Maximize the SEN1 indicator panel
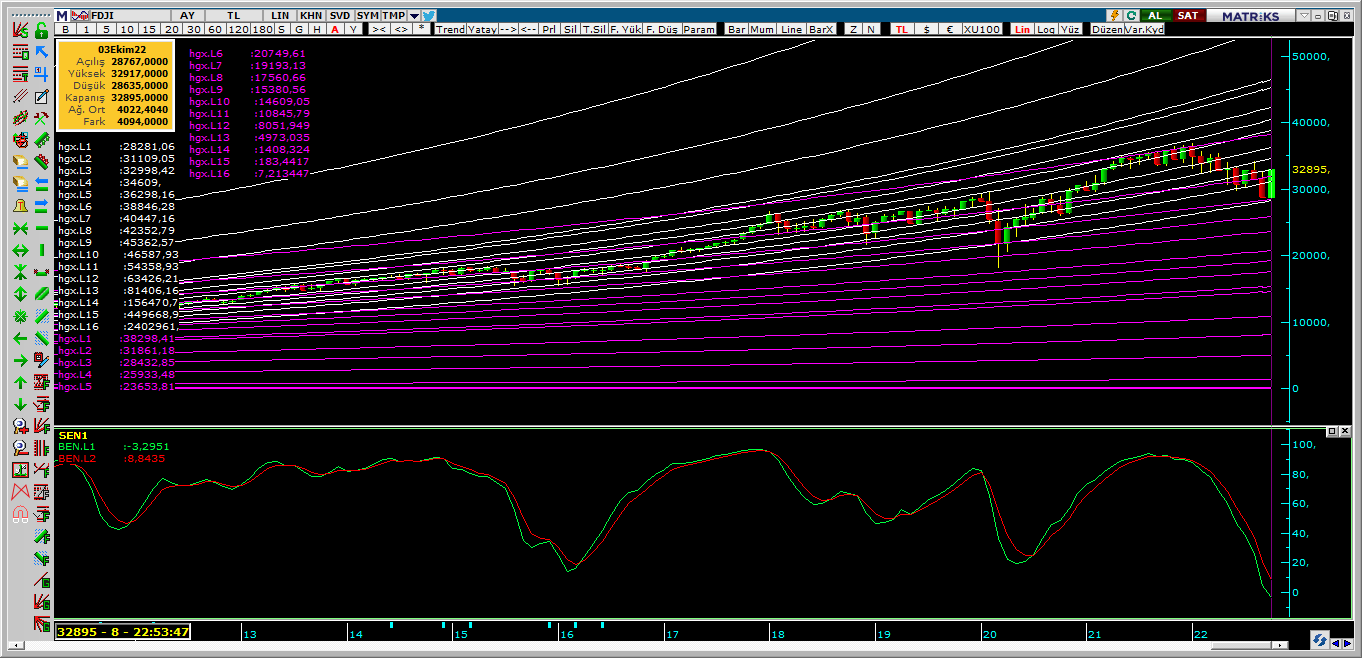1362x658 pixels. pyautogui.click(x=1332, y=431)
